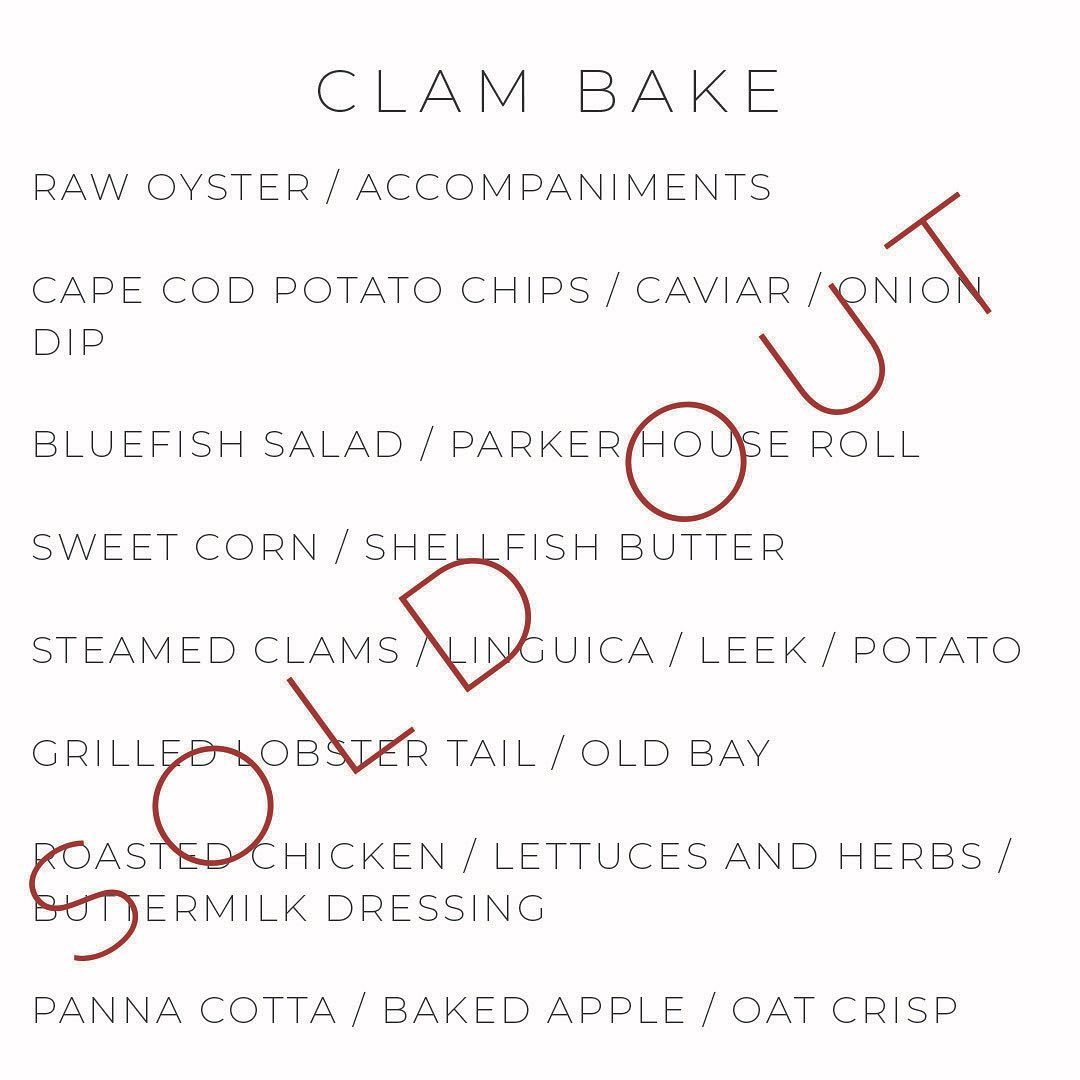Select the word CAVIAR

click(x=713, y=291)
